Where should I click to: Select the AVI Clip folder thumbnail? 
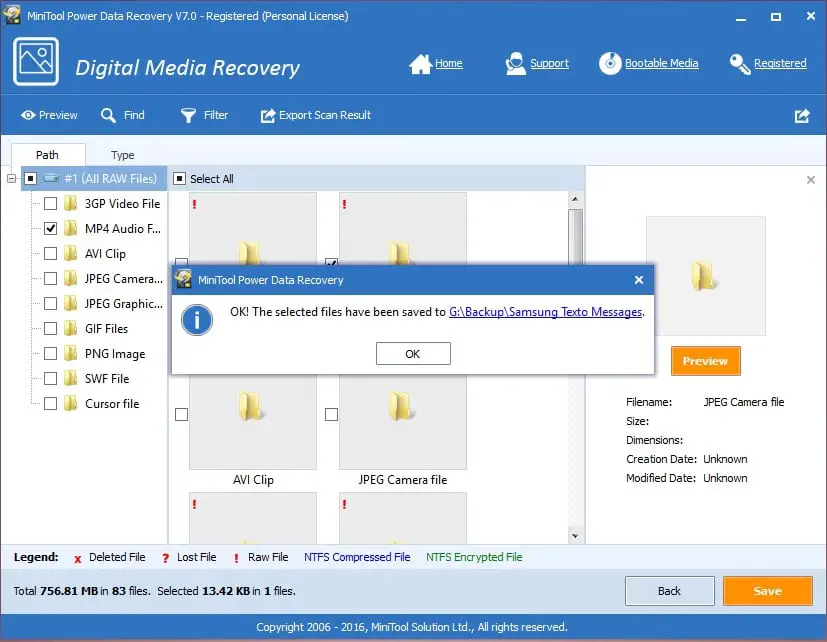pos(253,422)
